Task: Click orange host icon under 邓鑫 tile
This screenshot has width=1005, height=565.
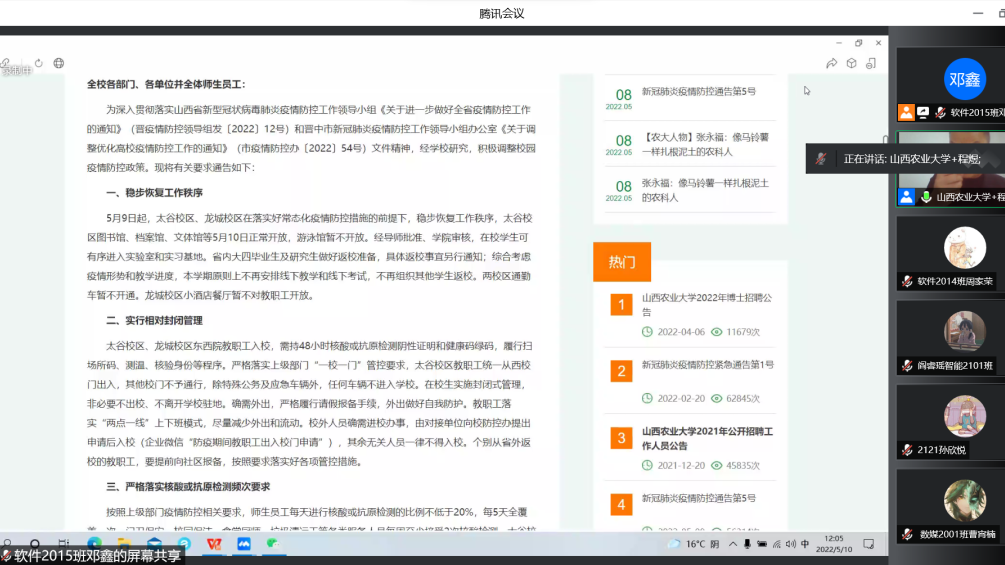Action: pos(906,113)
